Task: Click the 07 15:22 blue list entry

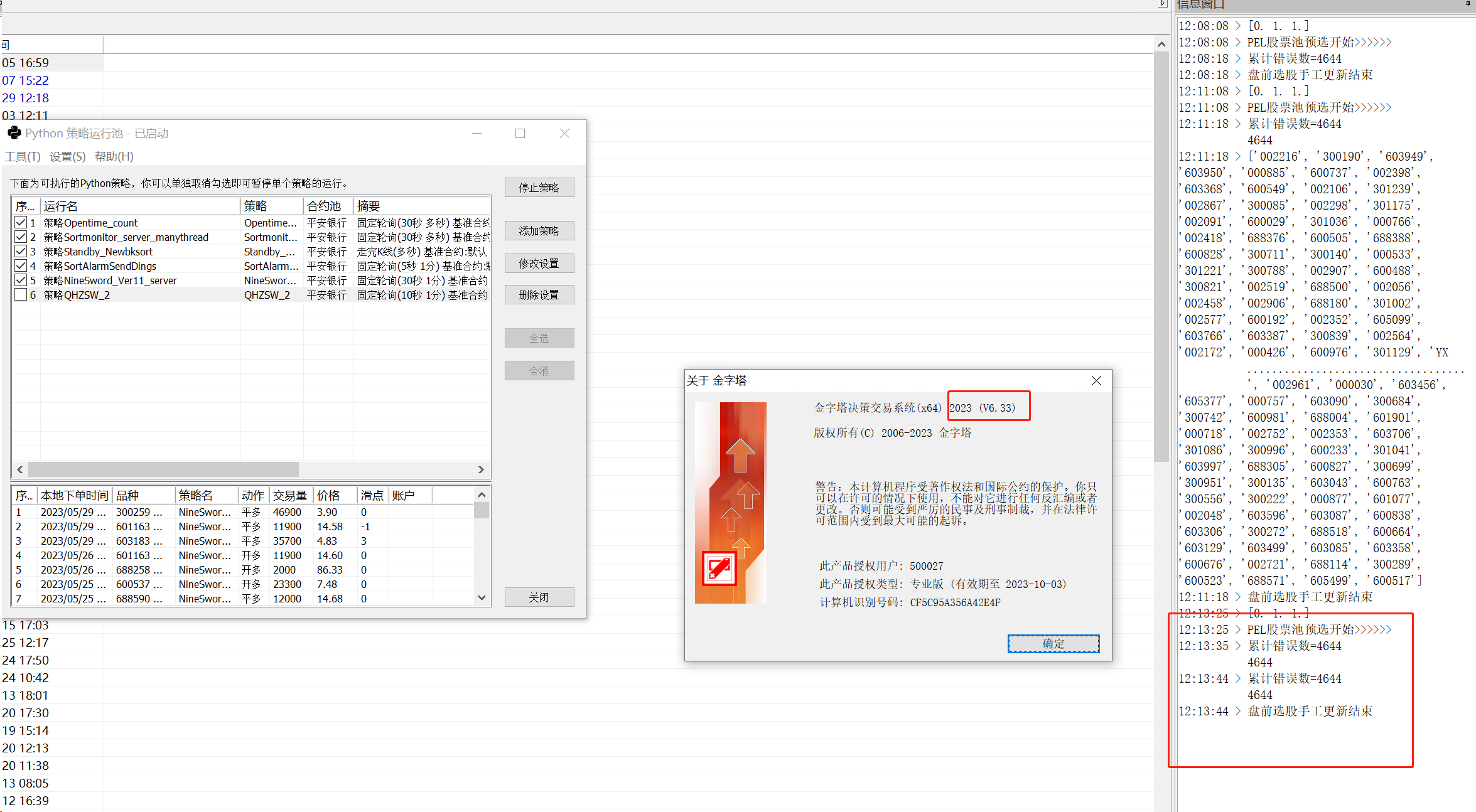Action: pos(25,80)
